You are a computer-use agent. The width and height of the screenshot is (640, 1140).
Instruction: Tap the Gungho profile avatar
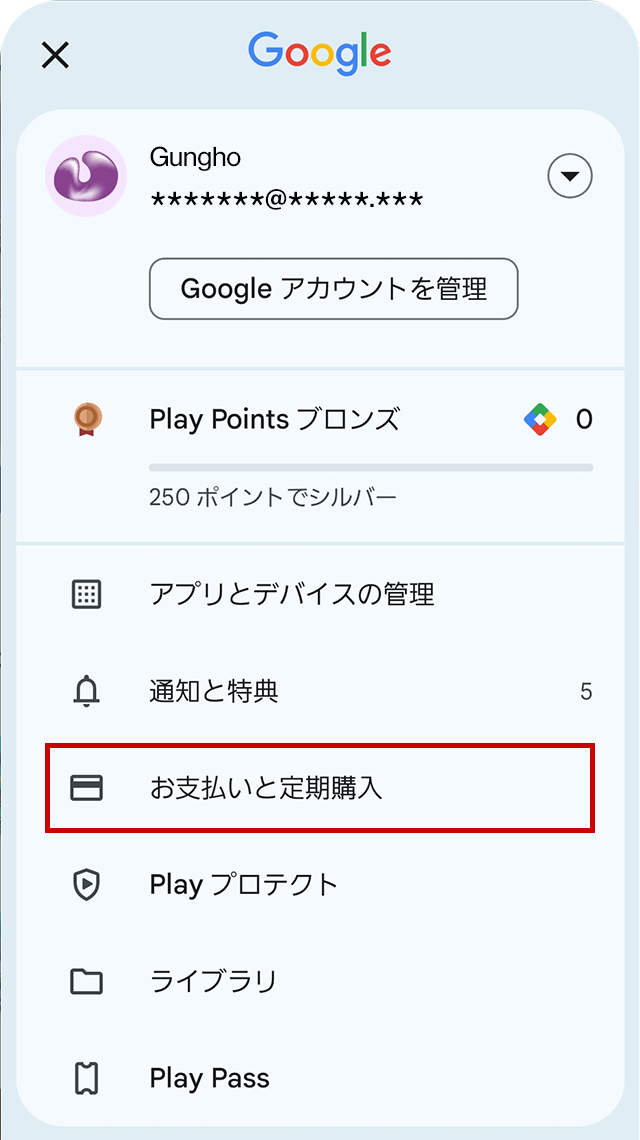tap(86, 177)
